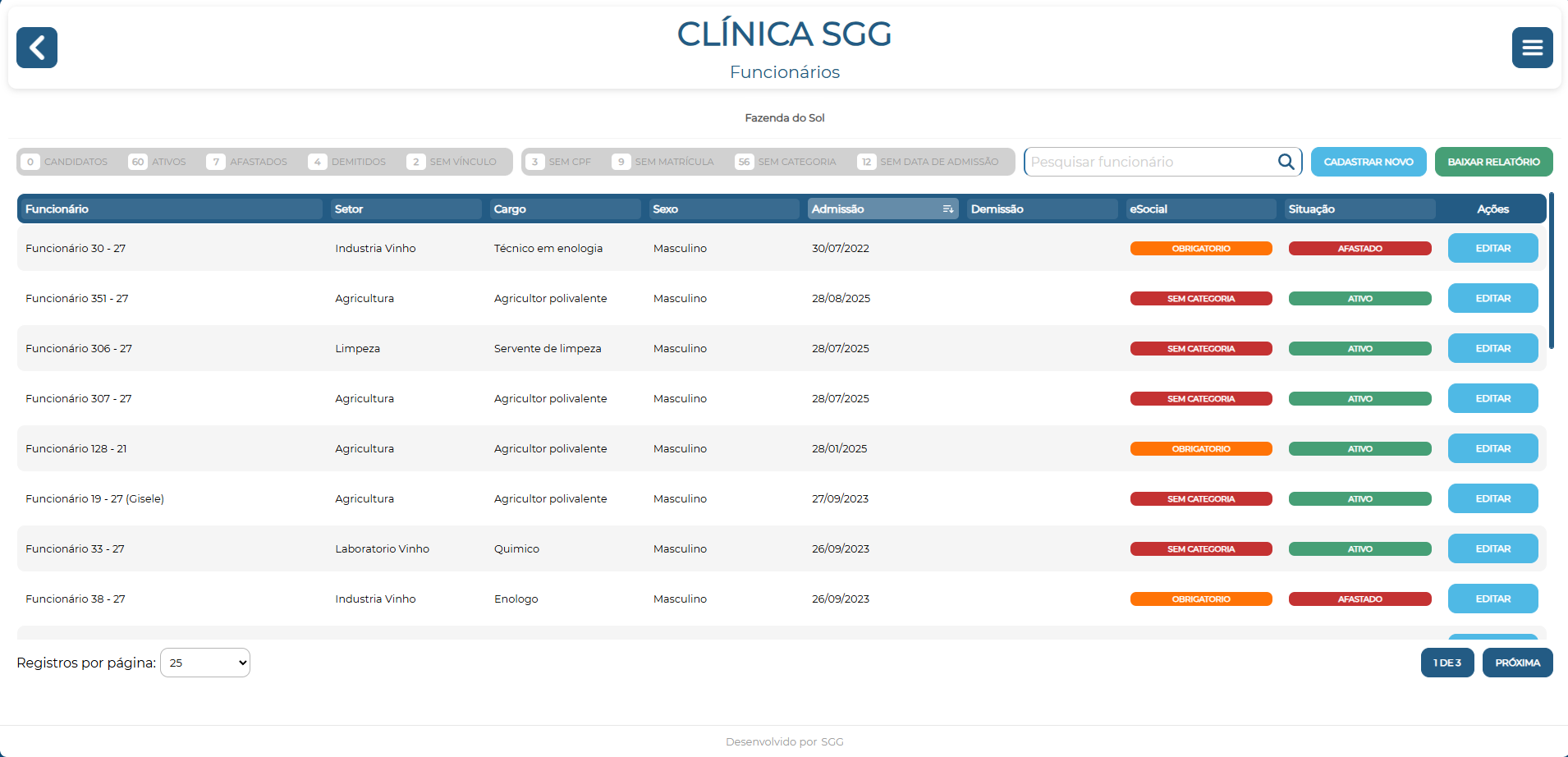Edit Funcionário 30 - 27 row
The width and height of the screenshot is (1568, 757).
point(1492,248)
